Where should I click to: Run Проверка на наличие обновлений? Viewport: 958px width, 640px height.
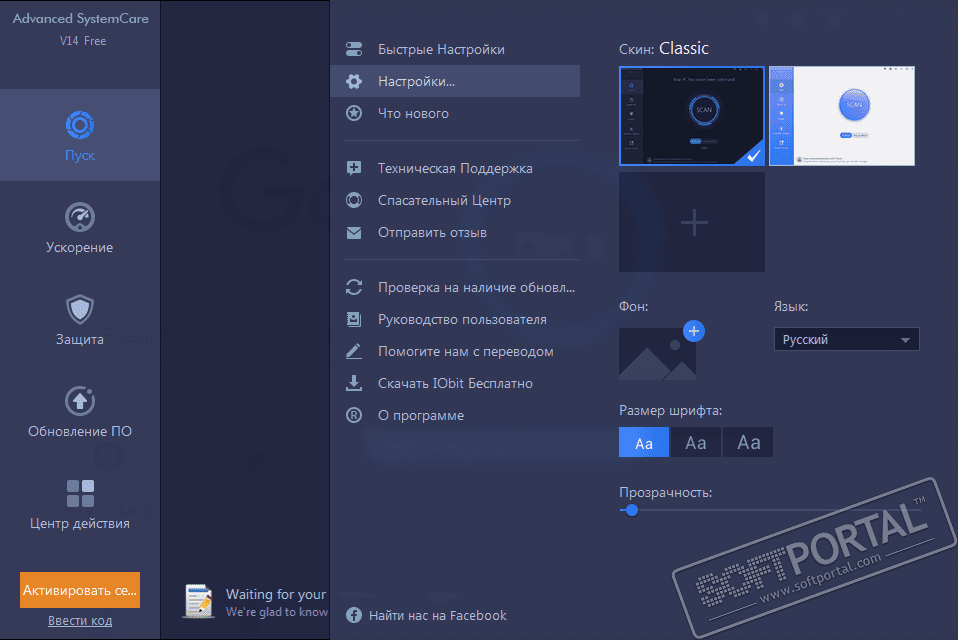[455, 287]
